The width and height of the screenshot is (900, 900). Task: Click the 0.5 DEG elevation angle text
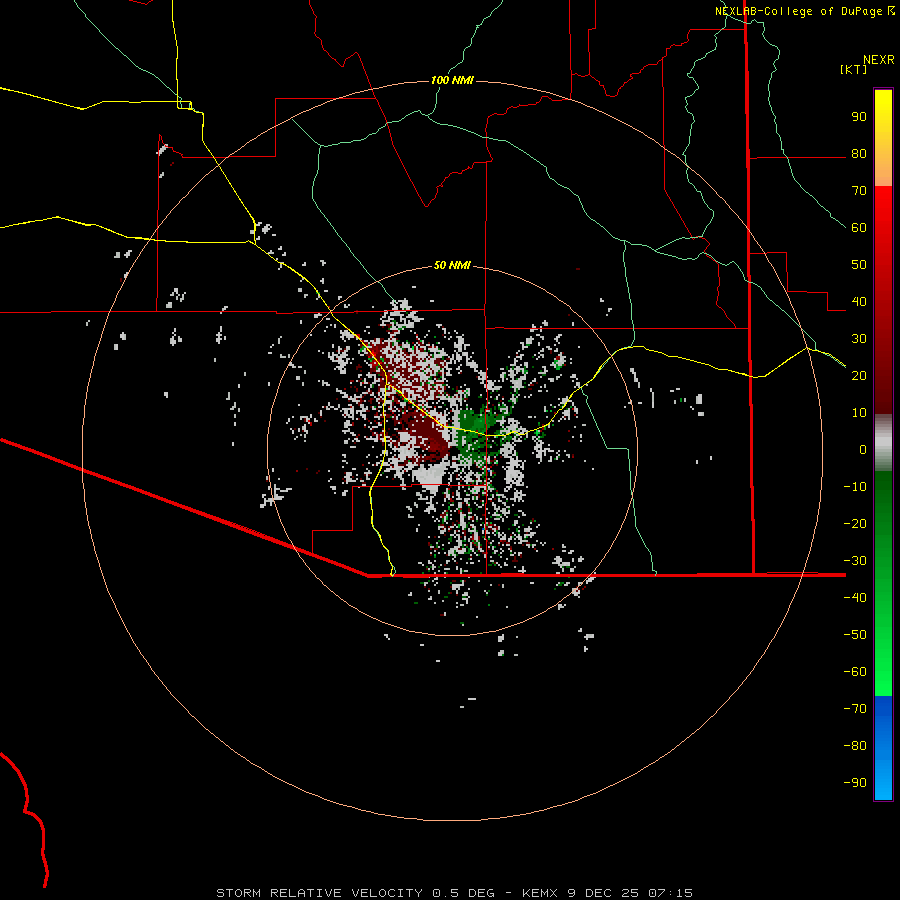(x=463, y=893)
